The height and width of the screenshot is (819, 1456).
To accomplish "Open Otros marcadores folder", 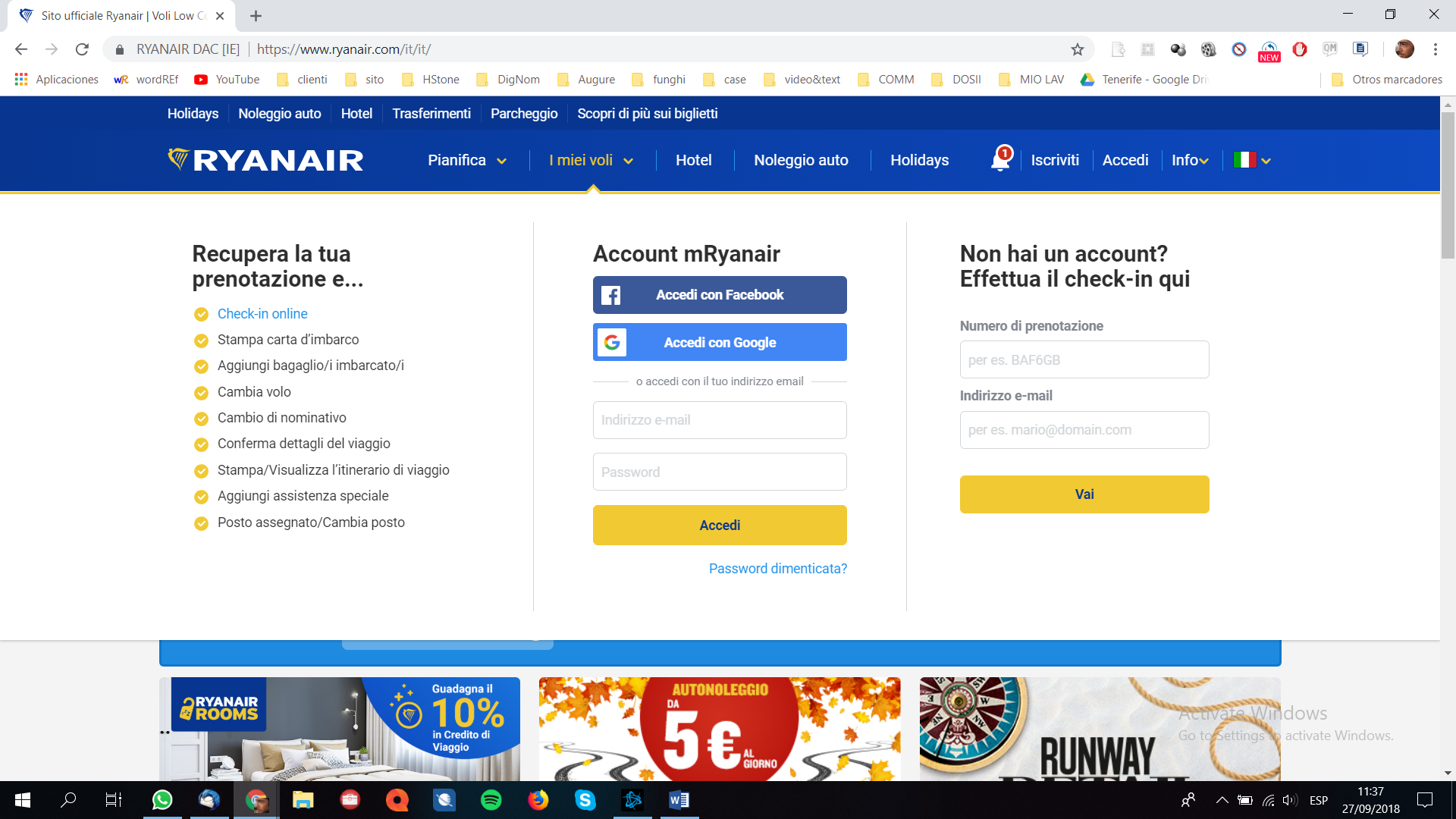I will coord(1387,80).
